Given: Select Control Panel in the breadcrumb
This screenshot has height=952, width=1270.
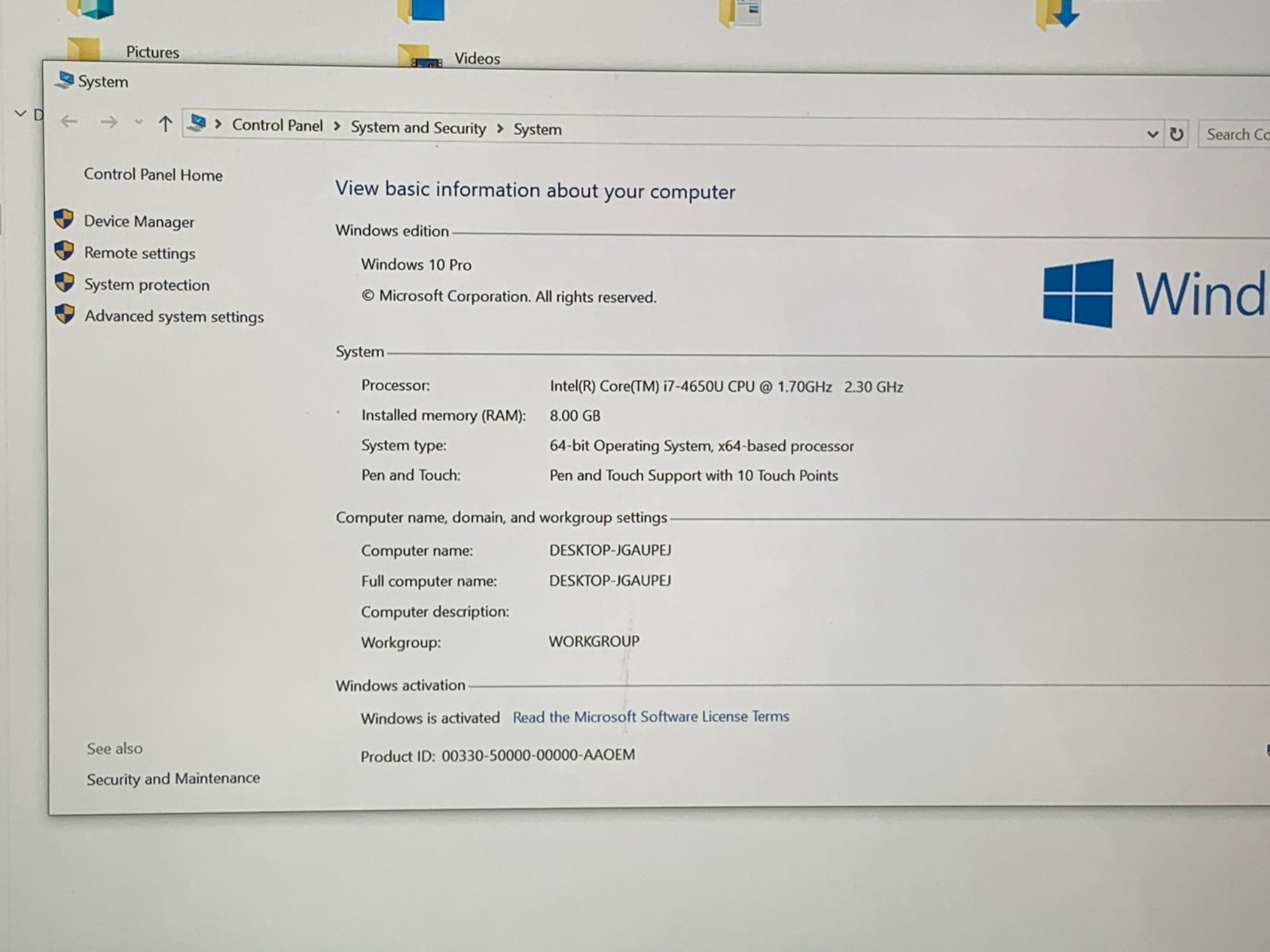Looking at the screenshot, I should tap(277, 125).
